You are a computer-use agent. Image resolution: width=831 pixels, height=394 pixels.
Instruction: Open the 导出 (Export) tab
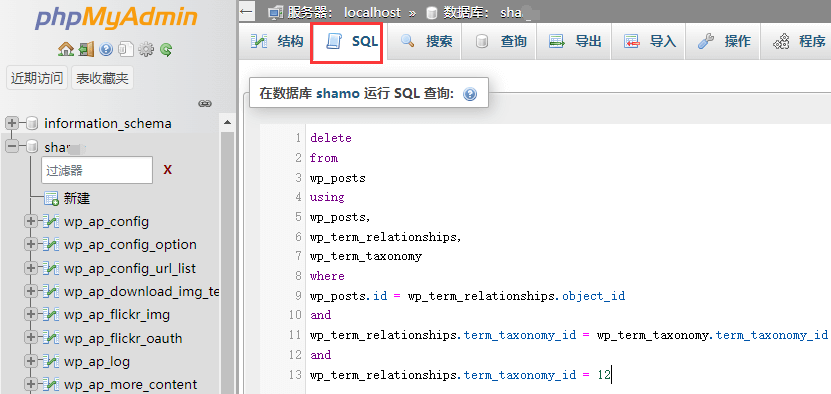pos(574,41)
